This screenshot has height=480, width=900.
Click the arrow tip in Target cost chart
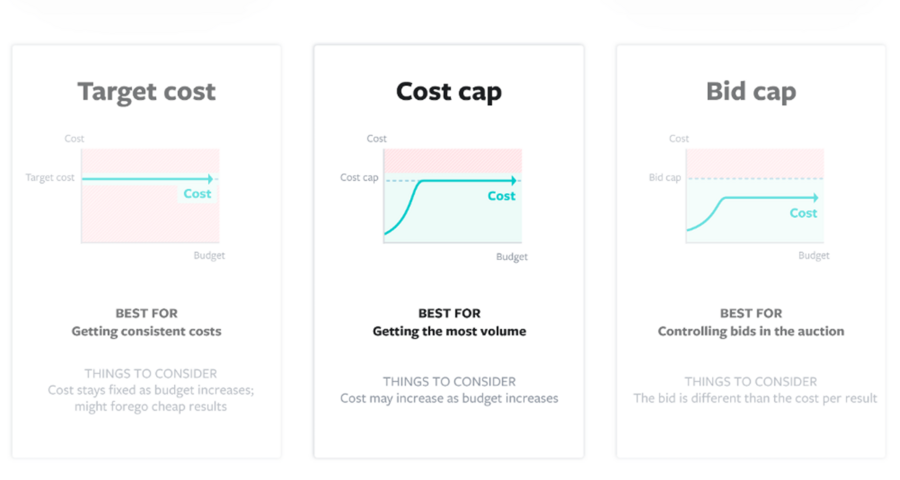211,179
